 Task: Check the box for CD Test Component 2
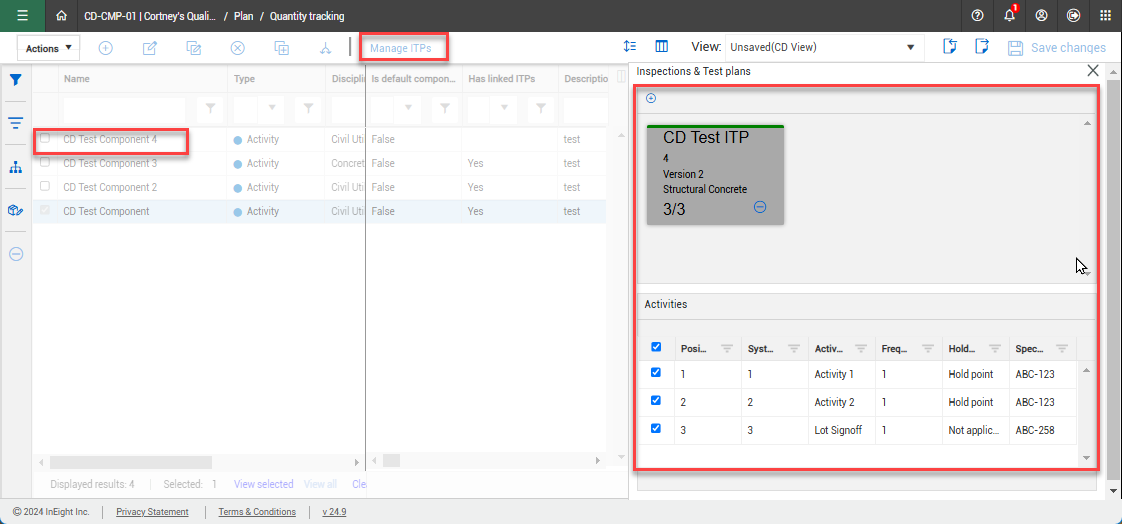45,186
